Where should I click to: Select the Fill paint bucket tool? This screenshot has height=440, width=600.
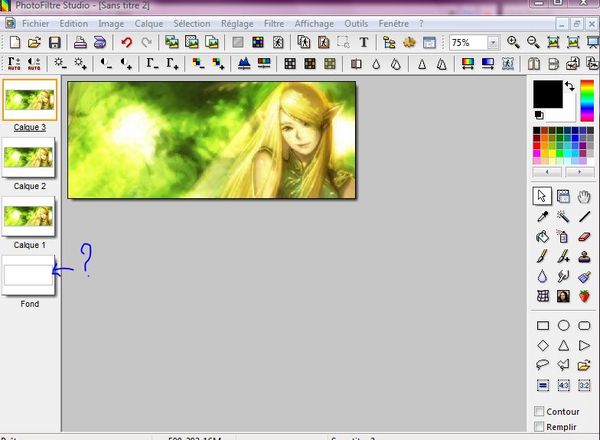[x=543, y=237]
